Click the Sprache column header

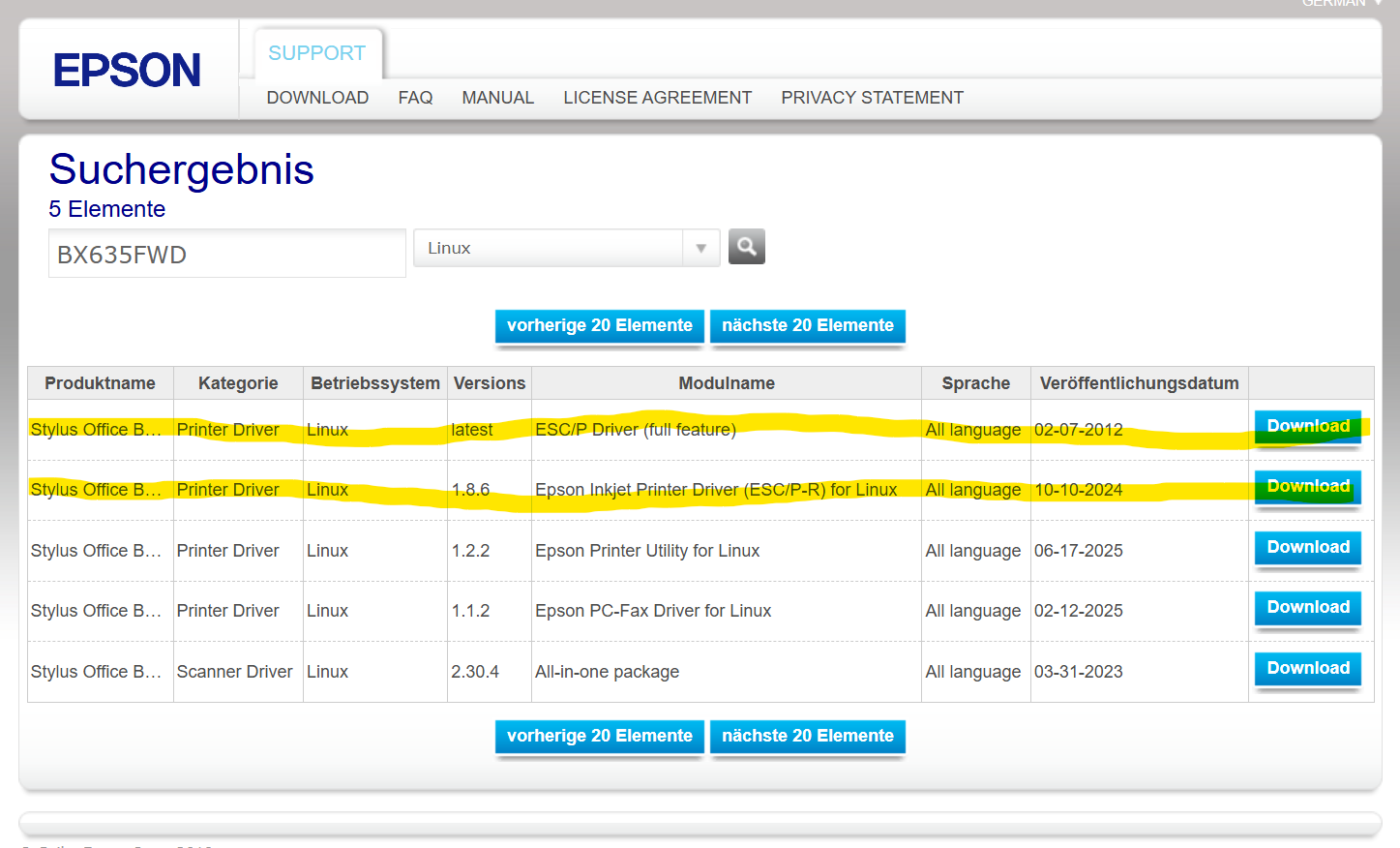(976, 383)
